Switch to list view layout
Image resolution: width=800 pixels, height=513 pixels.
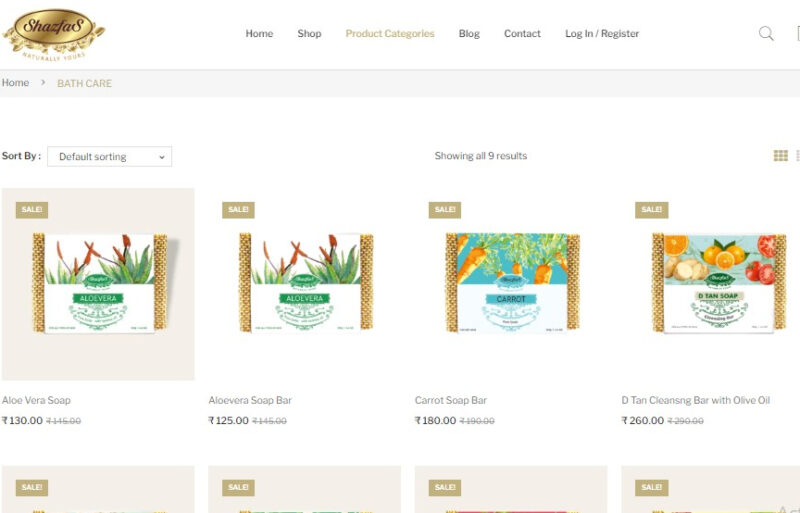pyautogui.click(x=797, y=156)
